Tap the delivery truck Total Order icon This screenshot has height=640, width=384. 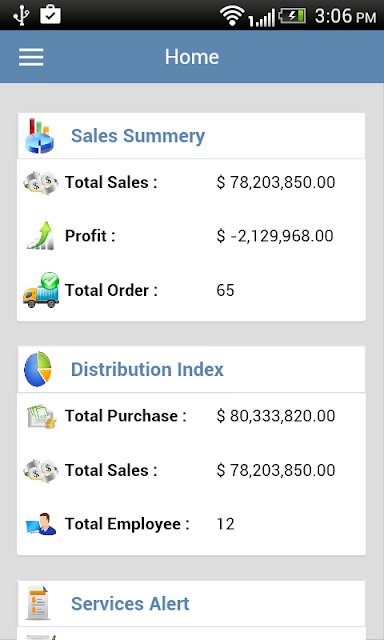coord(41,290)
